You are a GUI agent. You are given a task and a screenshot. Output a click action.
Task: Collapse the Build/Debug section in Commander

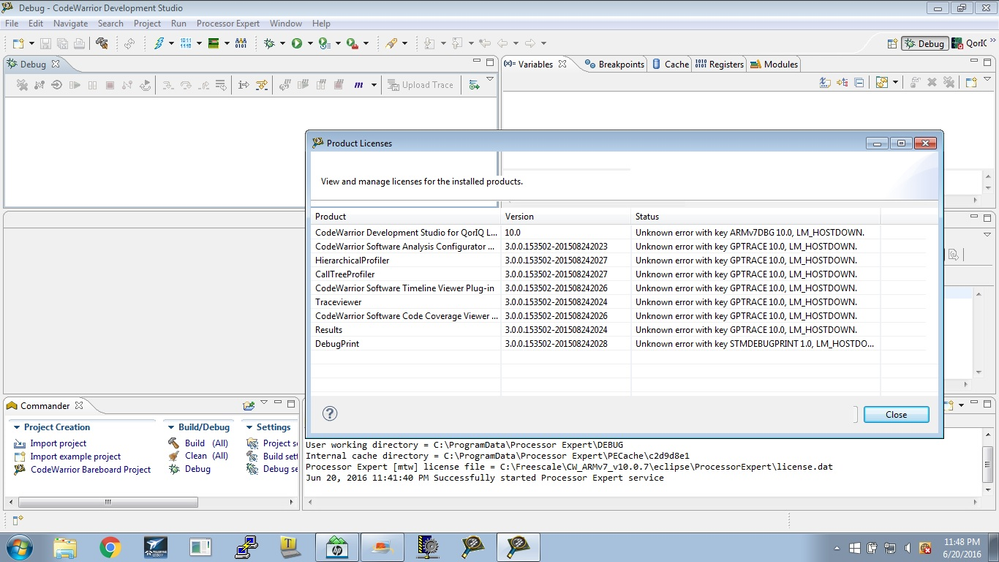coord(171,427)
